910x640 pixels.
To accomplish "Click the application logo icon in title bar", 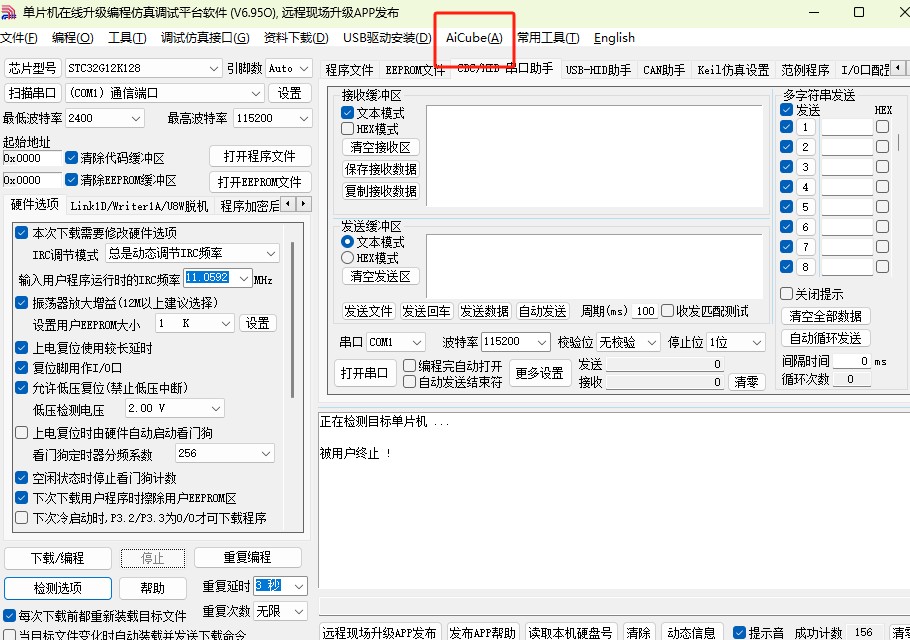I will coord(9,12).
